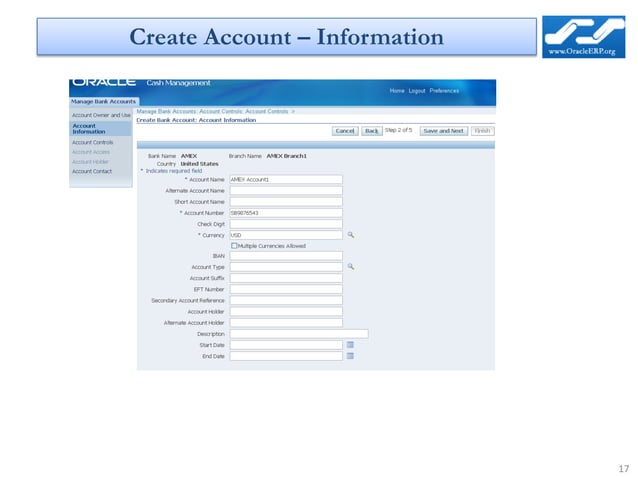This screenshot has height=478, width=638.
Task: Follow the Manage Bank Accounts breadcrumb link
Action: pyautogui.click(x=166, y=111)
